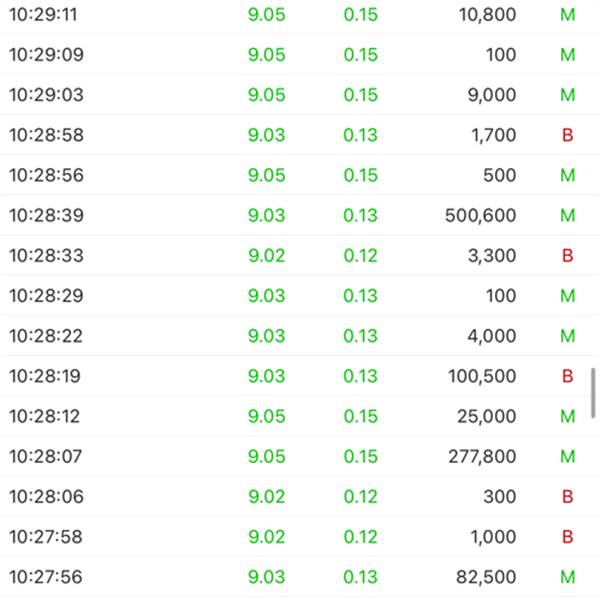Image resolution: width=600 pixels, height=600 pixels.
Task: Tap the B marker at 10:28:06
Action: (568, 496)
